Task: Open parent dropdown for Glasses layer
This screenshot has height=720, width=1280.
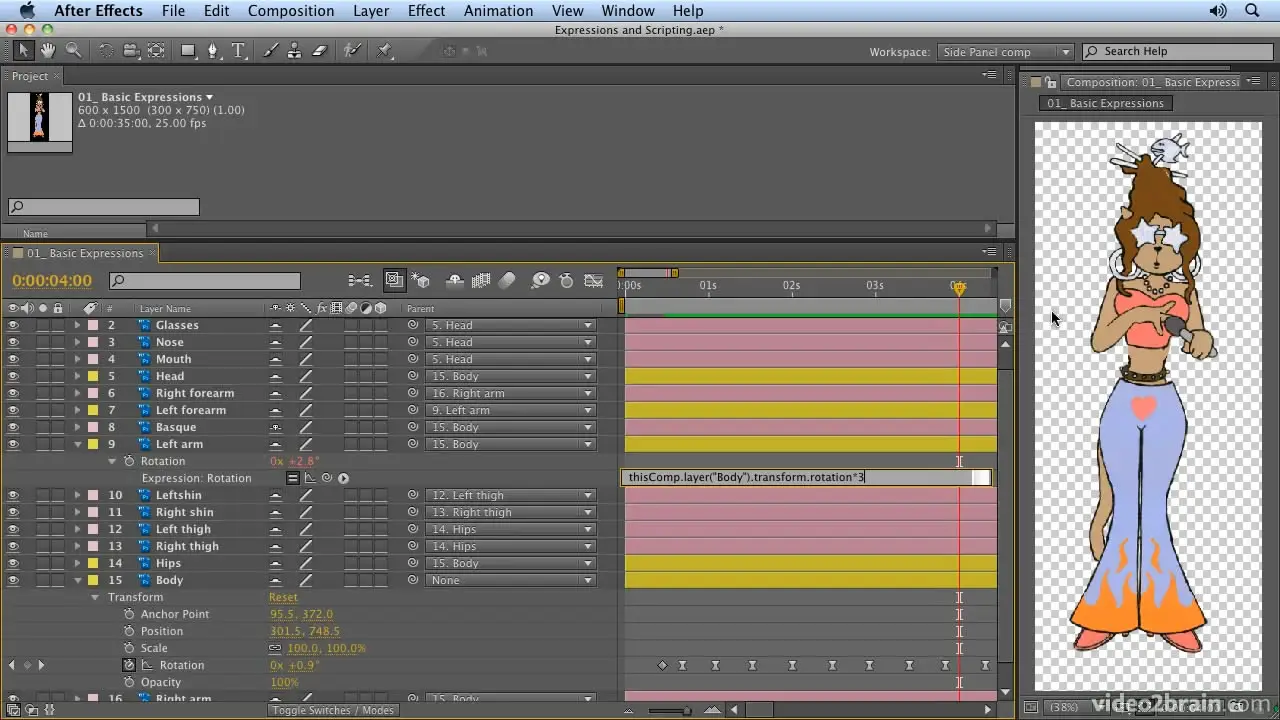Action: 510,325
